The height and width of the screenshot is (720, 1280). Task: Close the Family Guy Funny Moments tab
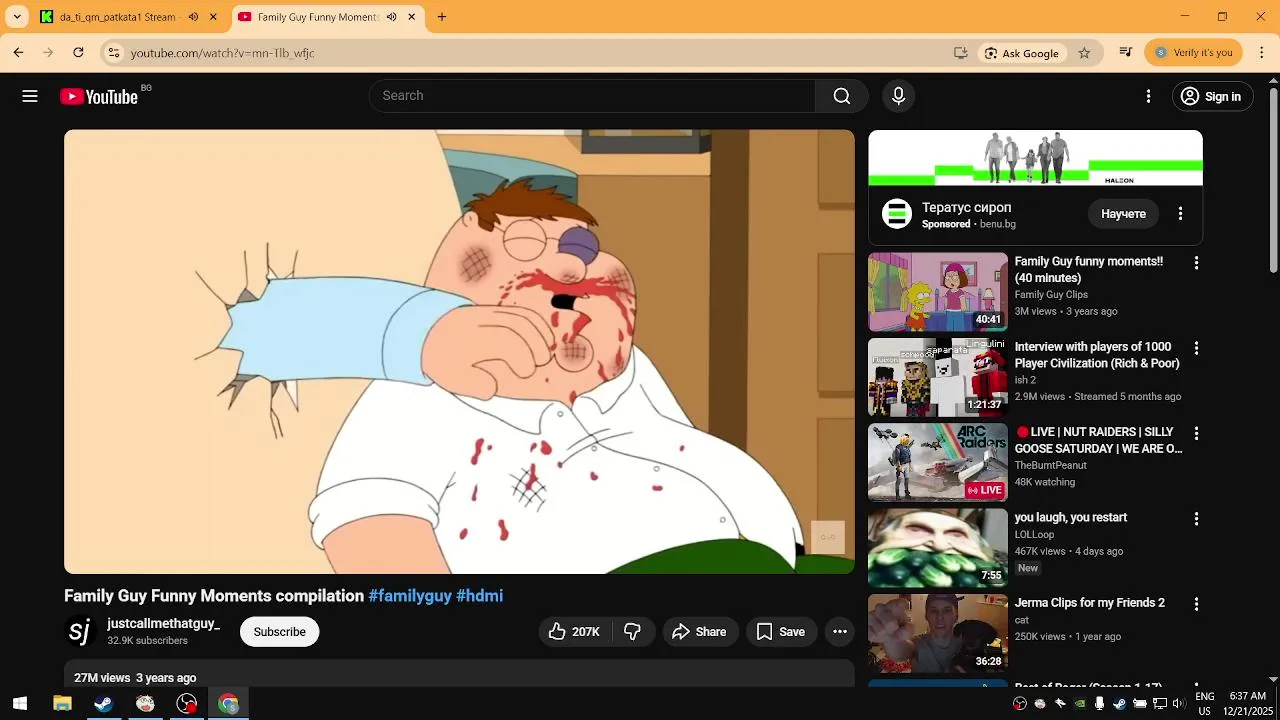point(411,17)
